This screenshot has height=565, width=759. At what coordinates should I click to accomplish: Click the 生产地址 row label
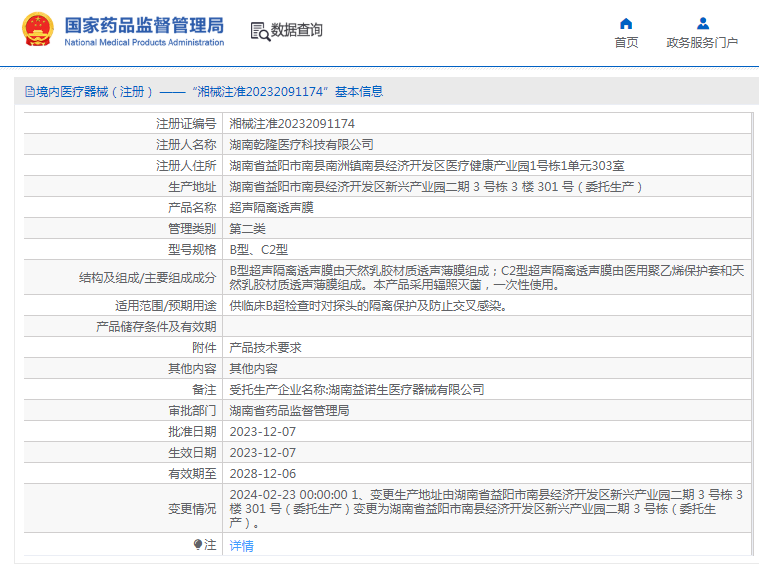point(192,187)
